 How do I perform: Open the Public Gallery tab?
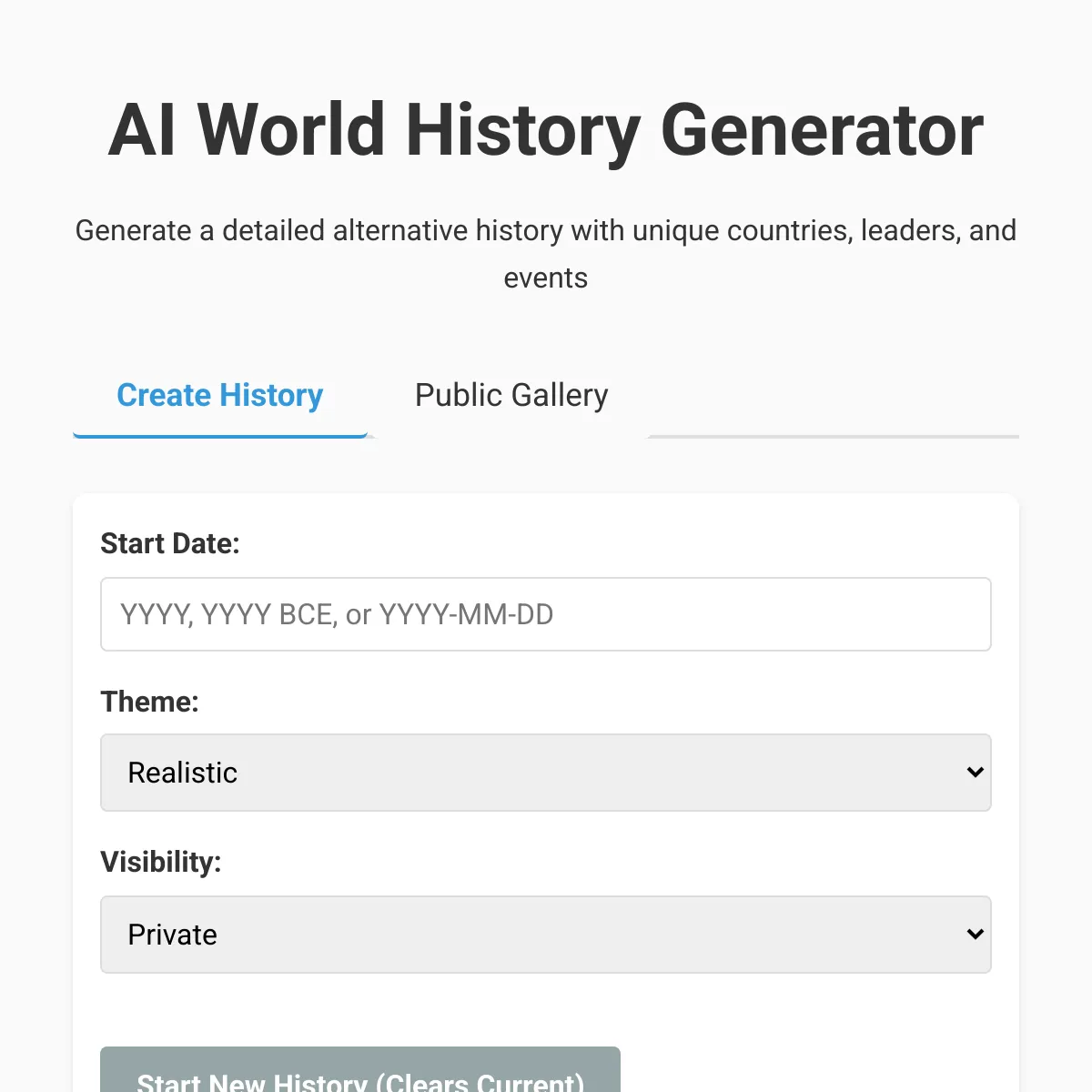[511, 396]
